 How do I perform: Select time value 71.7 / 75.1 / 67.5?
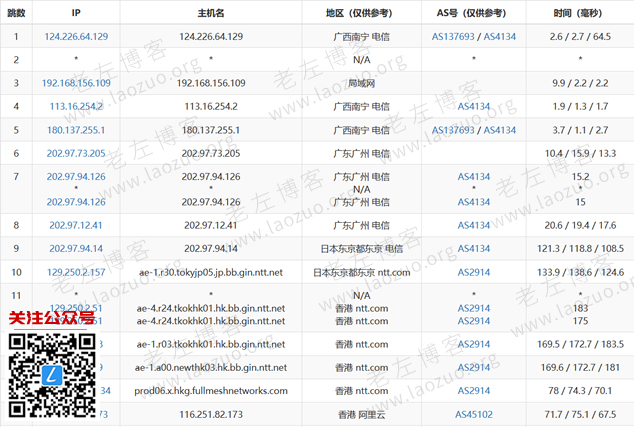coord(580,414)
